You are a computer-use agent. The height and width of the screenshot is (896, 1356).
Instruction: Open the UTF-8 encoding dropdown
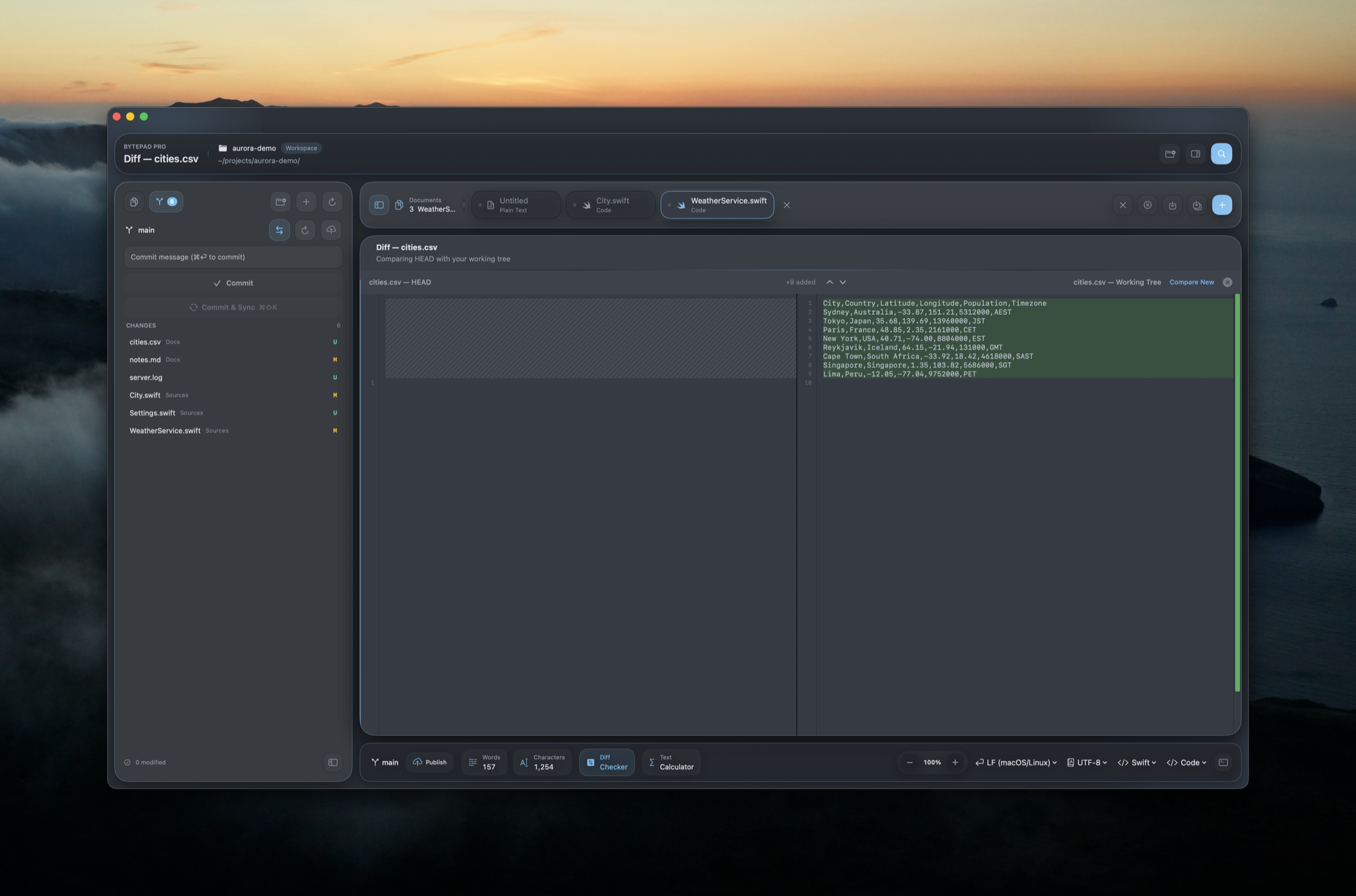click(1087, 763)
